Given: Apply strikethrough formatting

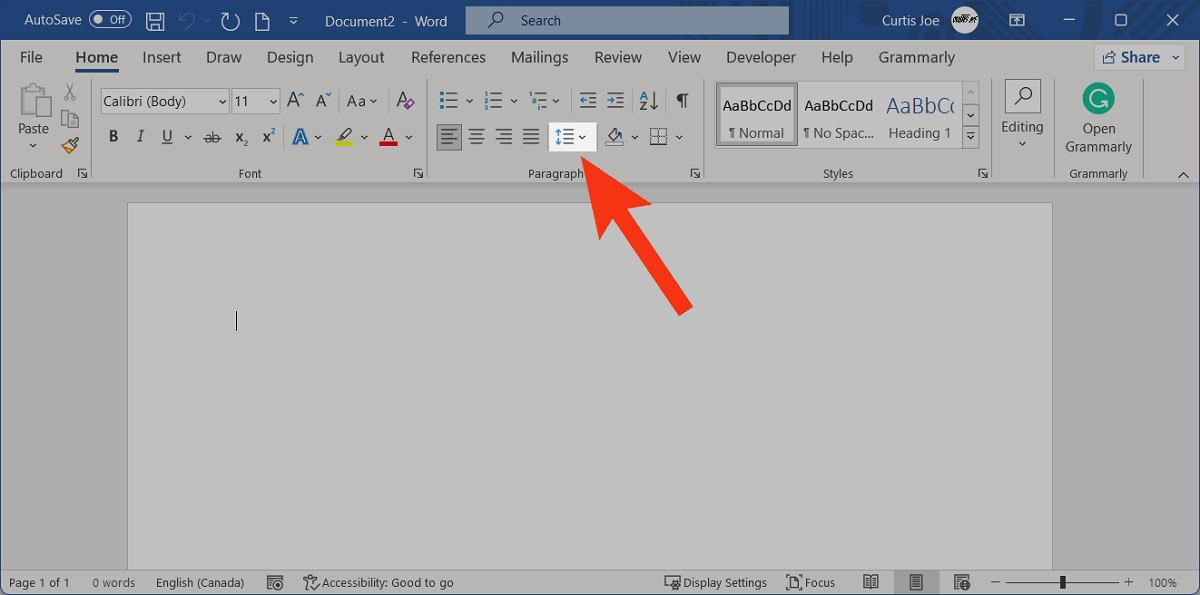Looking at the screenshot, I should (212, 137).
